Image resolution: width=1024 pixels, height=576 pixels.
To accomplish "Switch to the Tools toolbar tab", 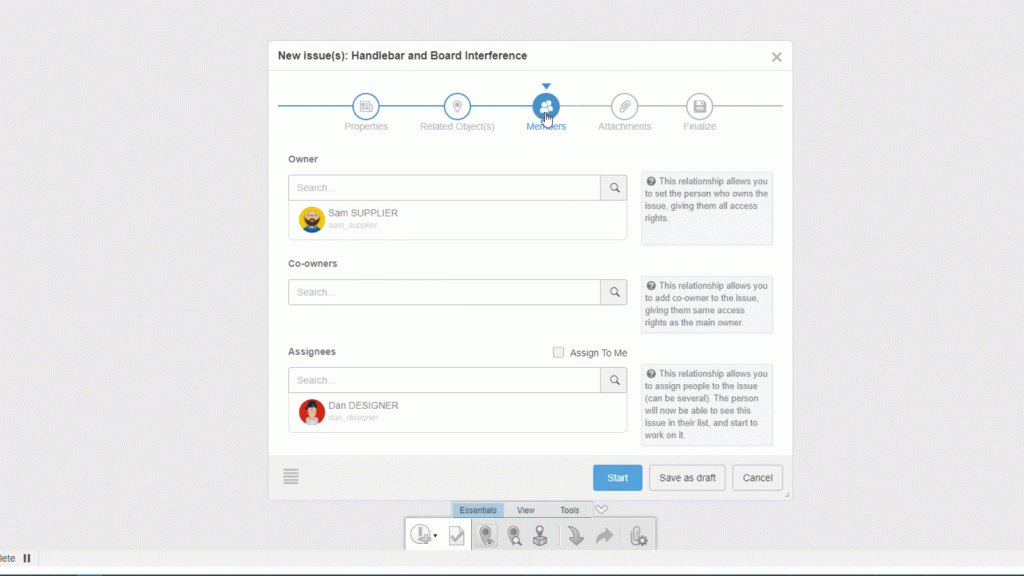I will point(569,510).
